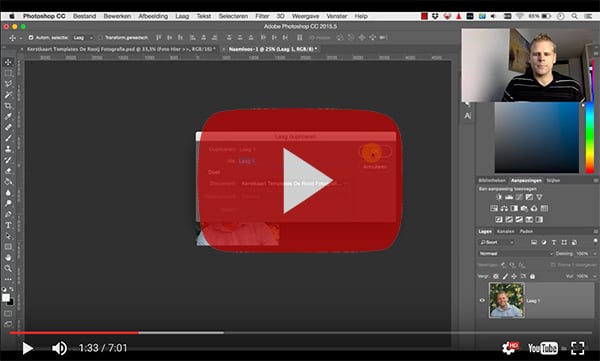Select the Brush tool
The height and width of the screenshot is (361, 600).
click(x=8, y=138)
